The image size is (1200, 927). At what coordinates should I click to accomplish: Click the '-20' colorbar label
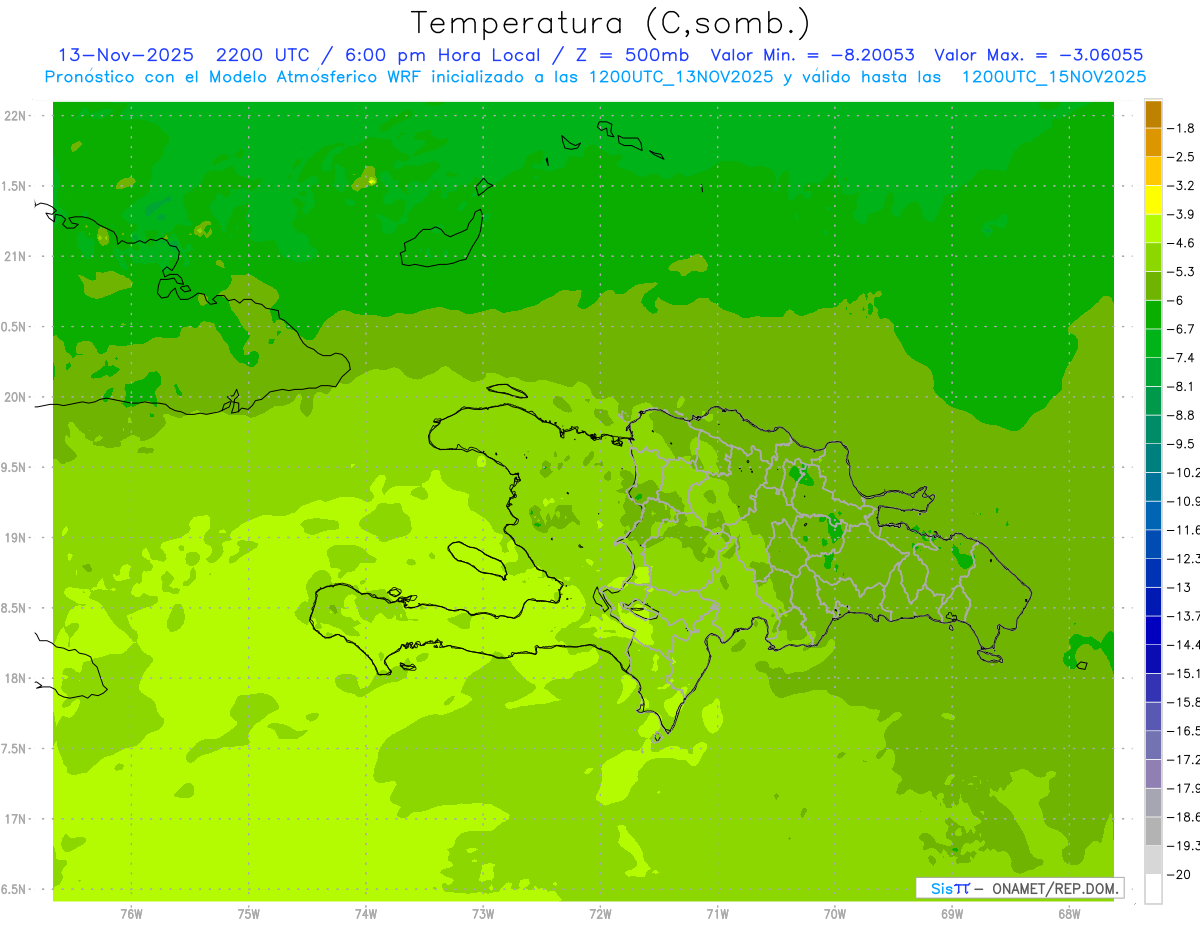[1179, 875]
